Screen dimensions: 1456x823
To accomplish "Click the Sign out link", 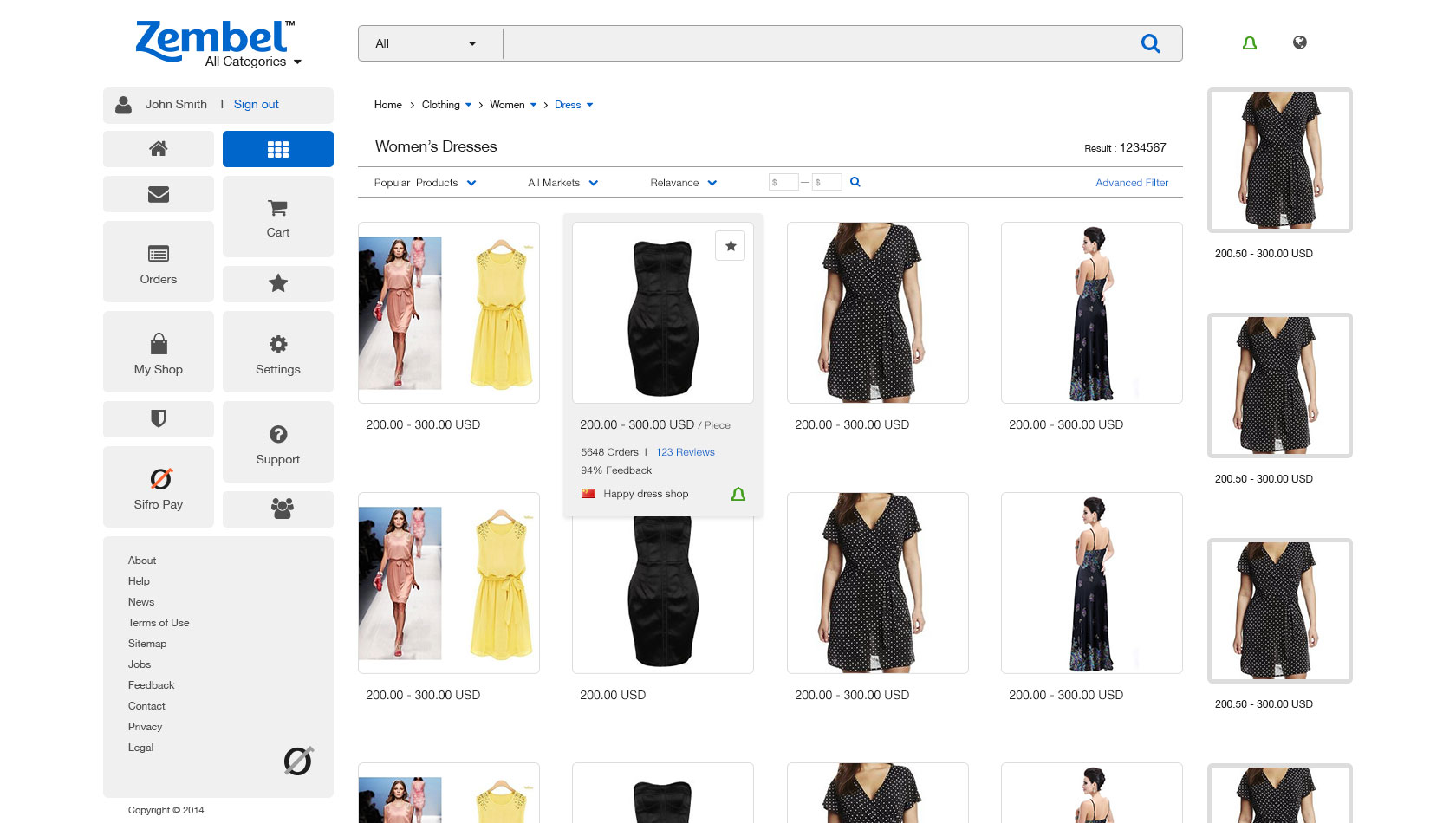I will point(256,104).
